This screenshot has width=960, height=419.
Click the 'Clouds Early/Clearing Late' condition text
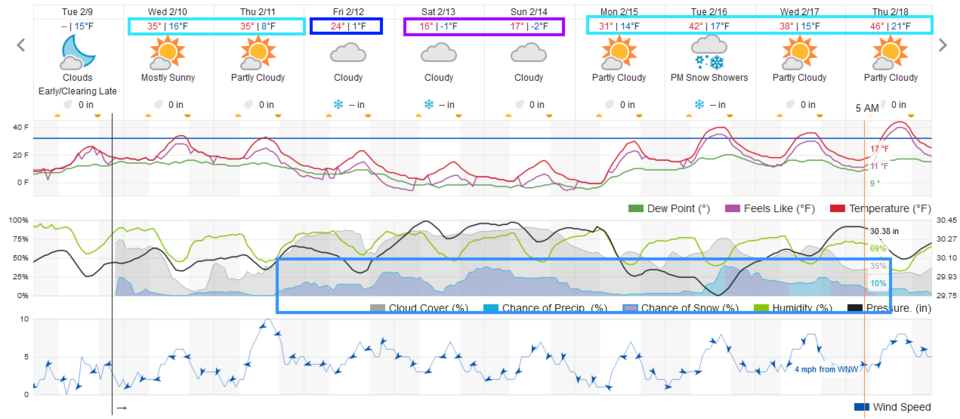(77, 84)
